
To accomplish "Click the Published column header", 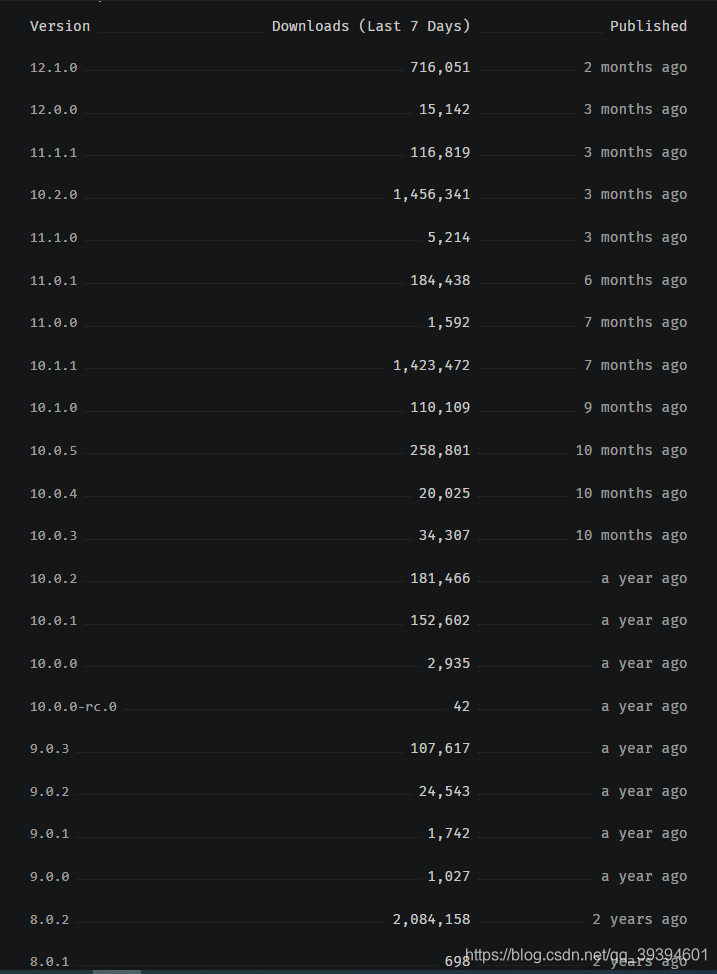I will tap(648, 26).
